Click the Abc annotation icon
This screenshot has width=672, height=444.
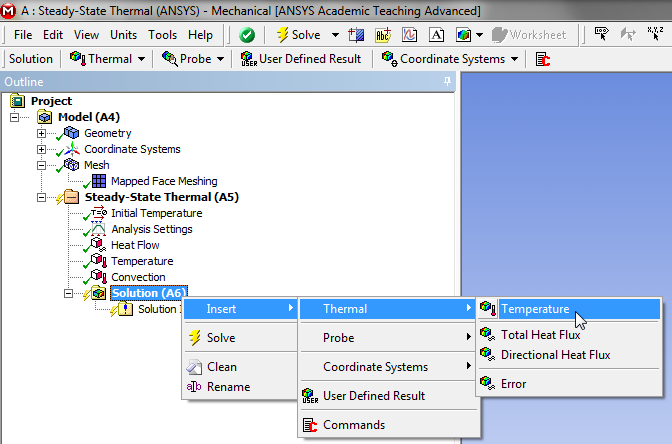click(383, 35)
